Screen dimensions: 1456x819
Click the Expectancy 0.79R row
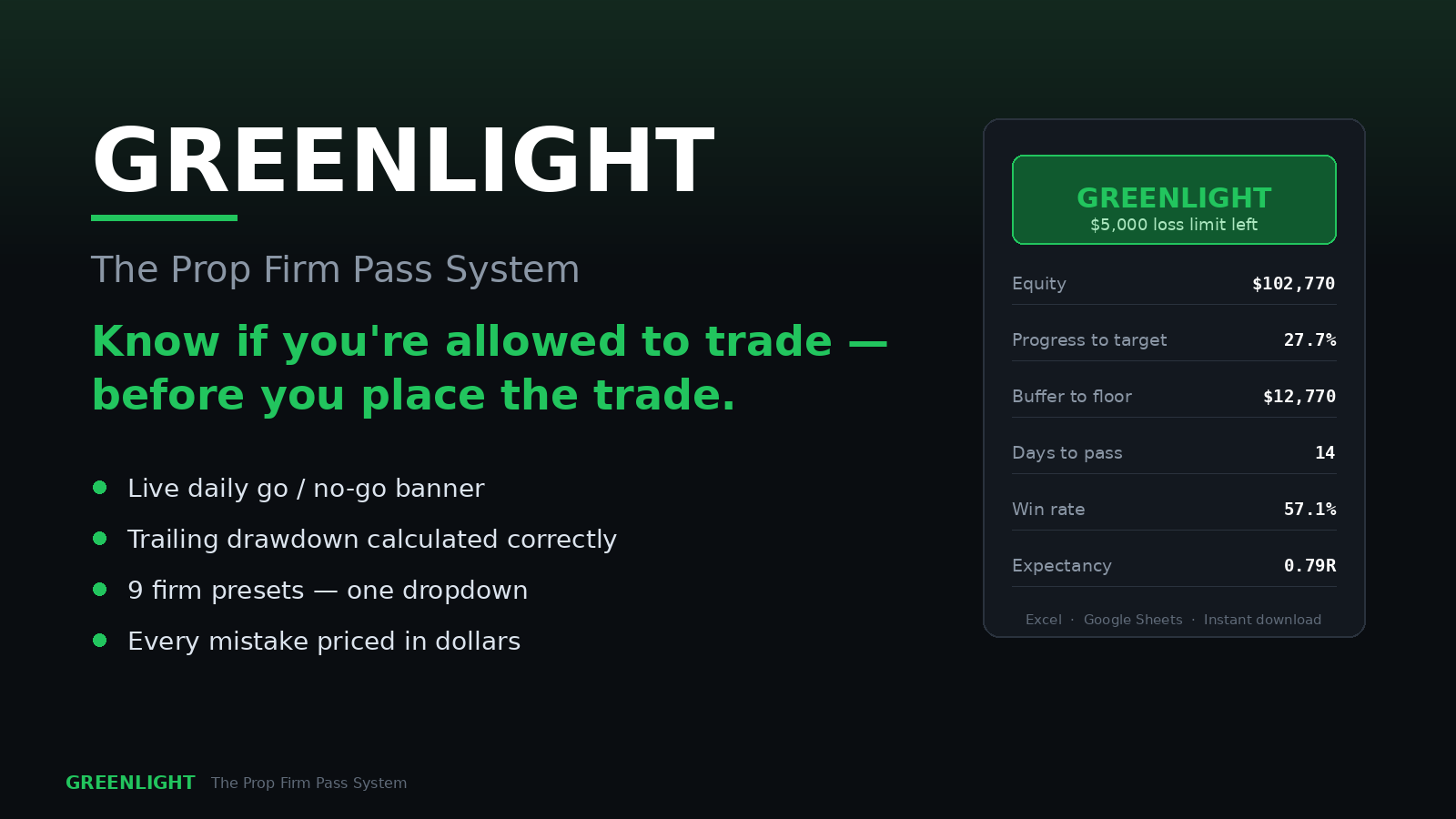[x=1174, y=565]
